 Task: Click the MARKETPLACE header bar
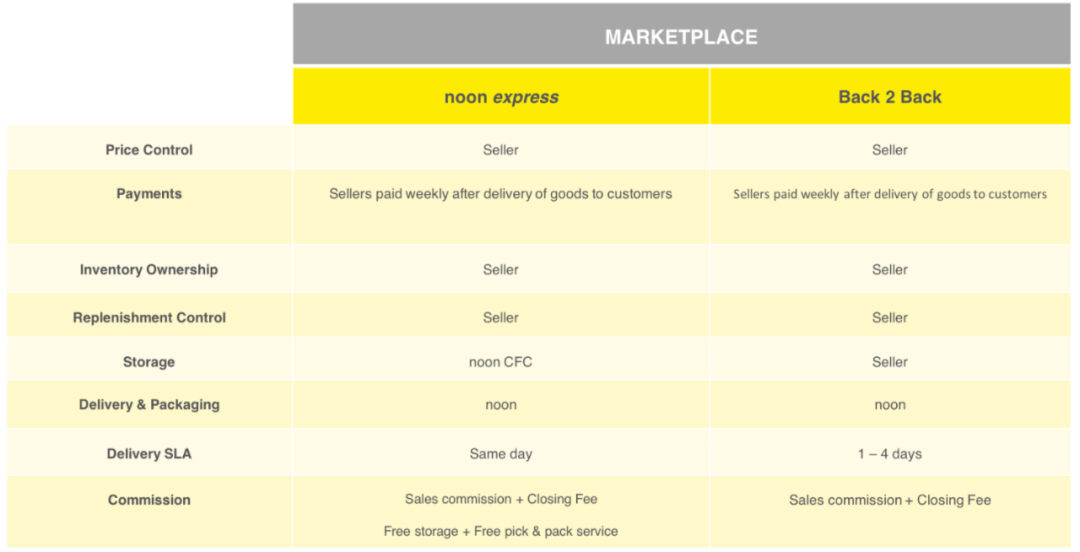681,37
